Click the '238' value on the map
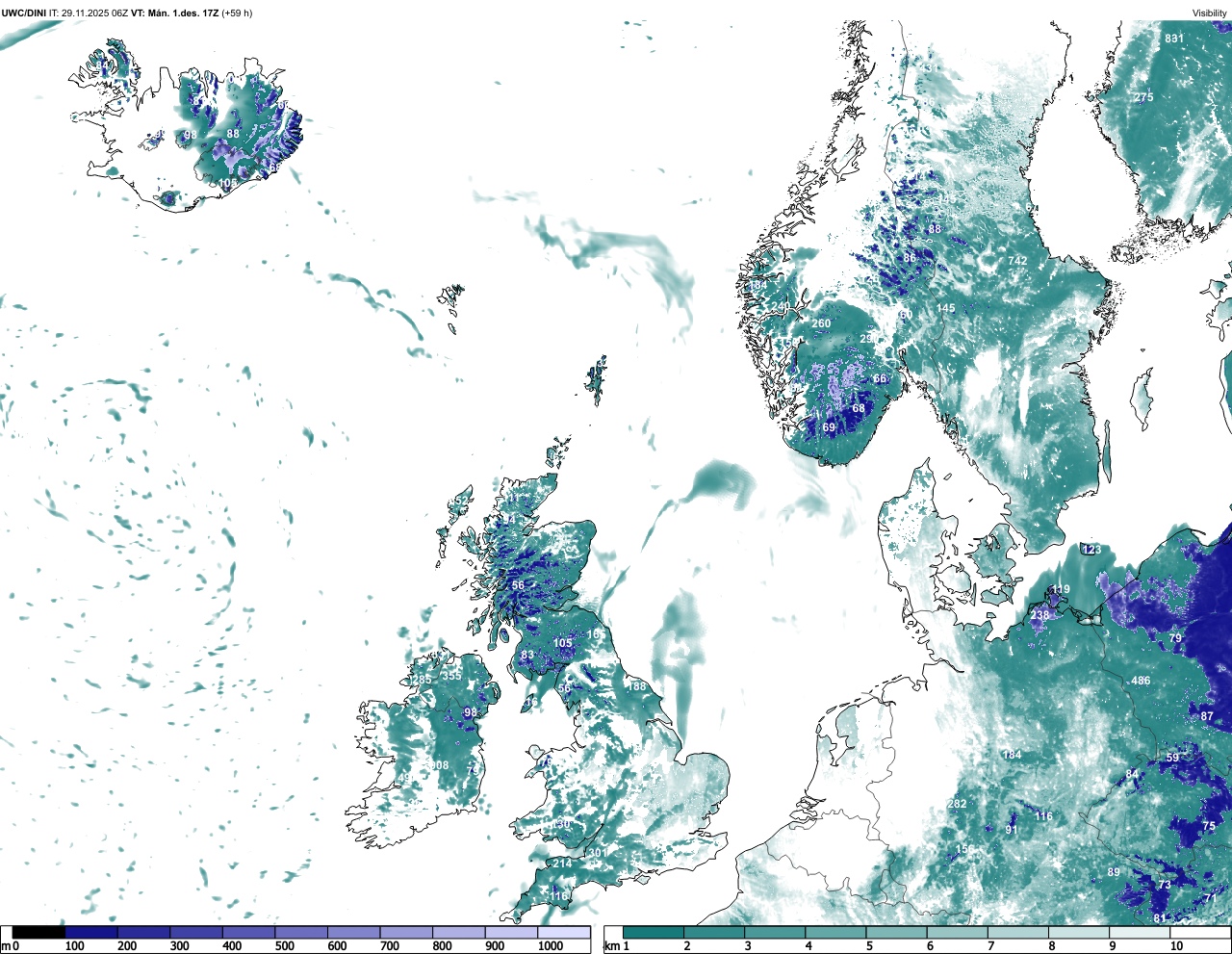Image resolution: width=1232 pixels, height=954 pixels. pos(1040,615)
